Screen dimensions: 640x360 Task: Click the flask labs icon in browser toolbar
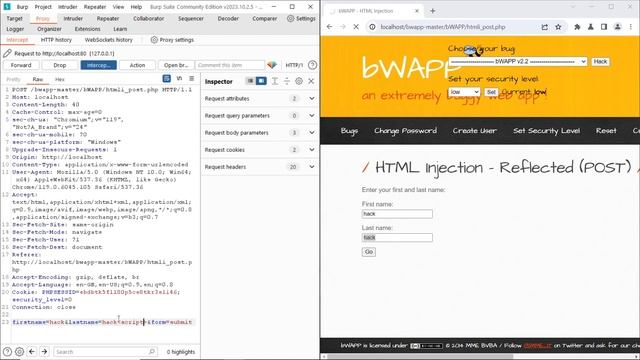point(591,27)
